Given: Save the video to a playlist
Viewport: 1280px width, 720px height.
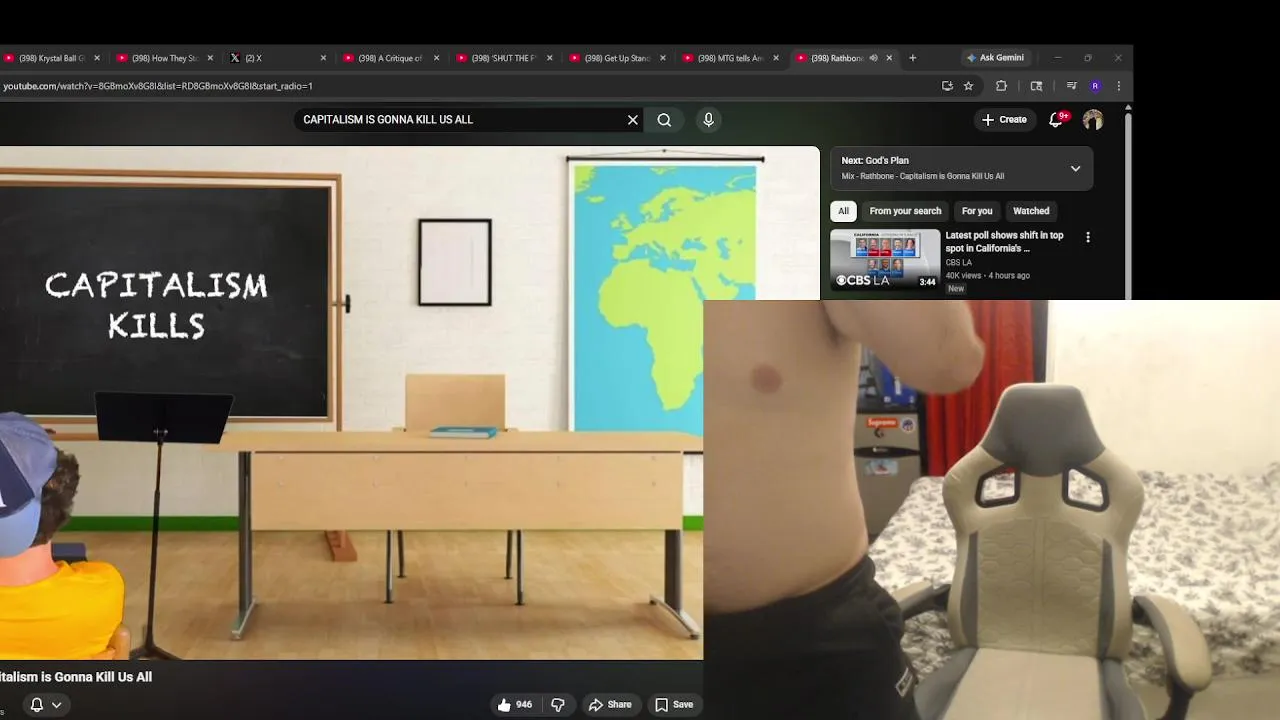Looking at the screenshot, I should tap(674, 705).
